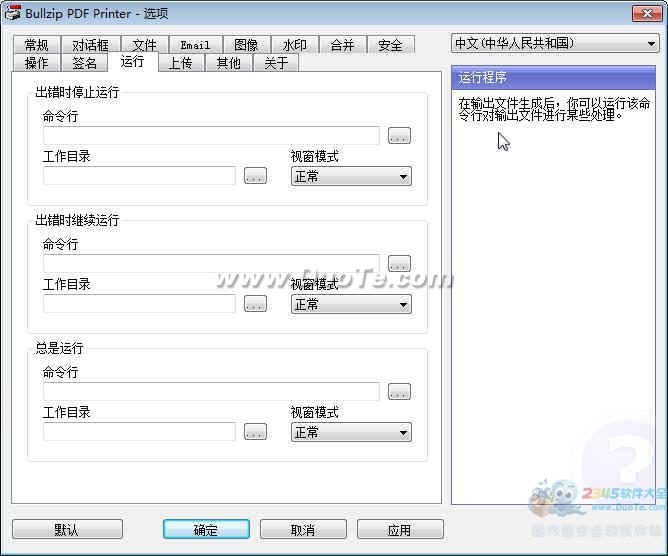Close the Bullzip PDF Printer dialog
Screen dimensions: 668x556
(647, 13)
